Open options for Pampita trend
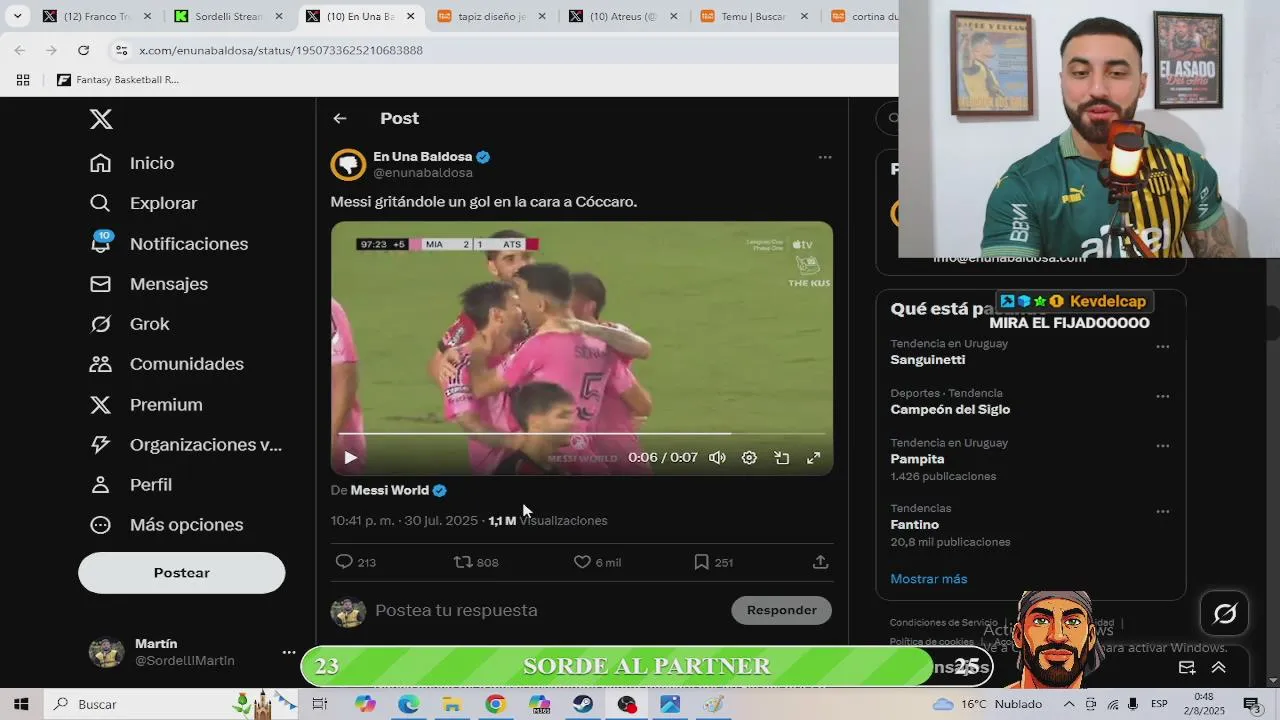 point(1163,446)
